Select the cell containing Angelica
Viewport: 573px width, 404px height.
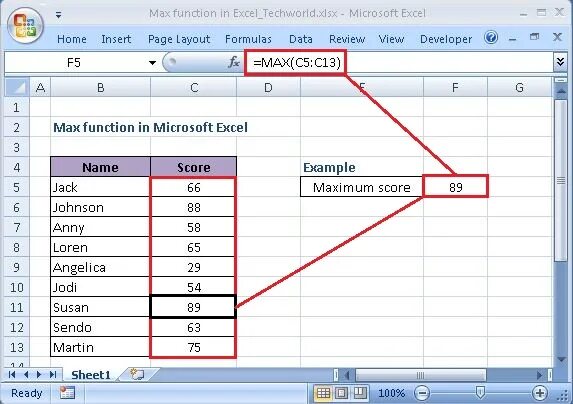[100, 267]
